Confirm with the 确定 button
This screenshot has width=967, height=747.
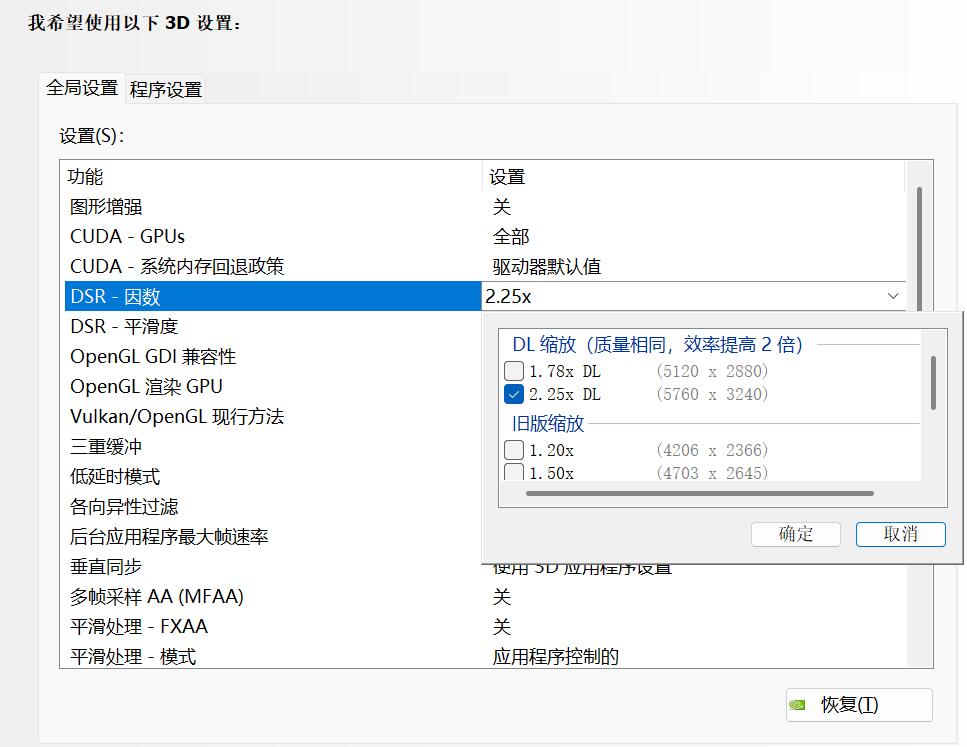[795, 534]
